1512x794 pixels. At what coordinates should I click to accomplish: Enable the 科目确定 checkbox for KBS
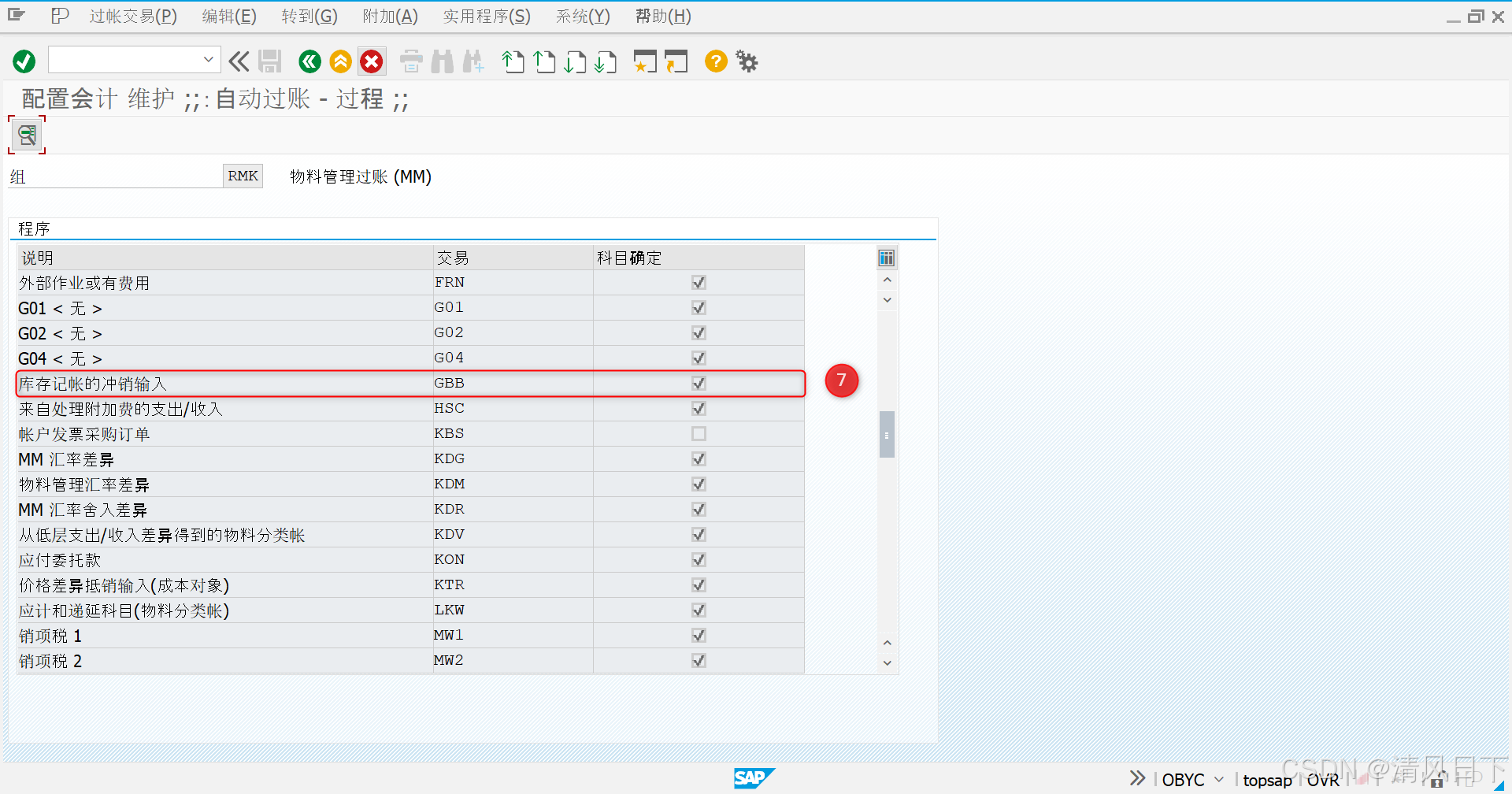point(699,433)
